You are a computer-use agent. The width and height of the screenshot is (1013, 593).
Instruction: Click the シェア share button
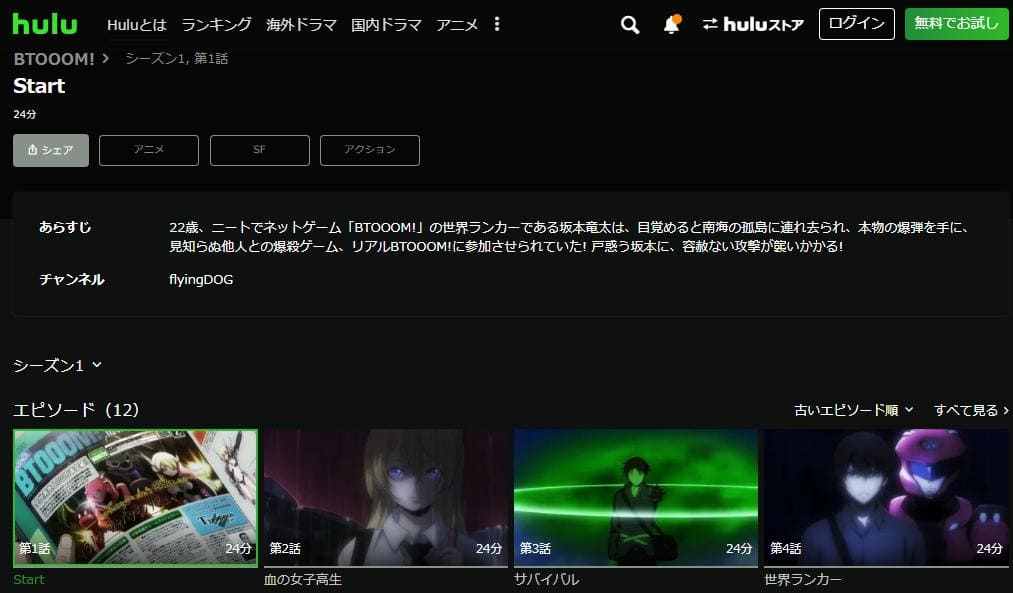tap(51, 151)
